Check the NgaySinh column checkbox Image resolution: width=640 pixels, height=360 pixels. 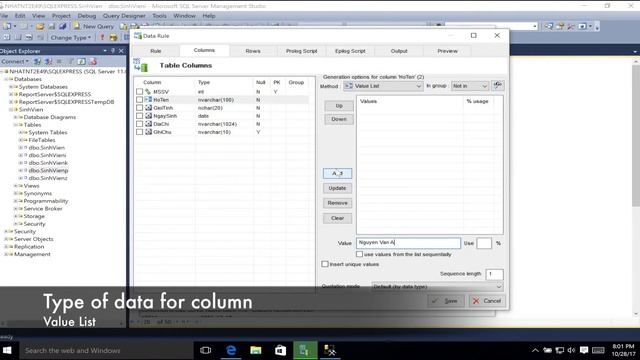140,116
